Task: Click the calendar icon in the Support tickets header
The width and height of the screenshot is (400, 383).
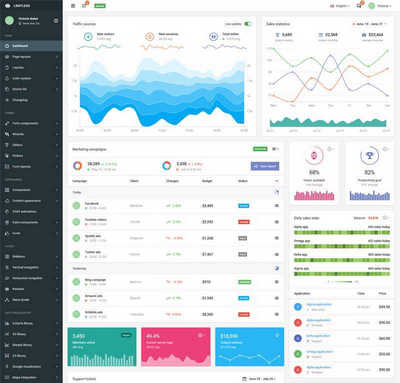Action: 244,379
